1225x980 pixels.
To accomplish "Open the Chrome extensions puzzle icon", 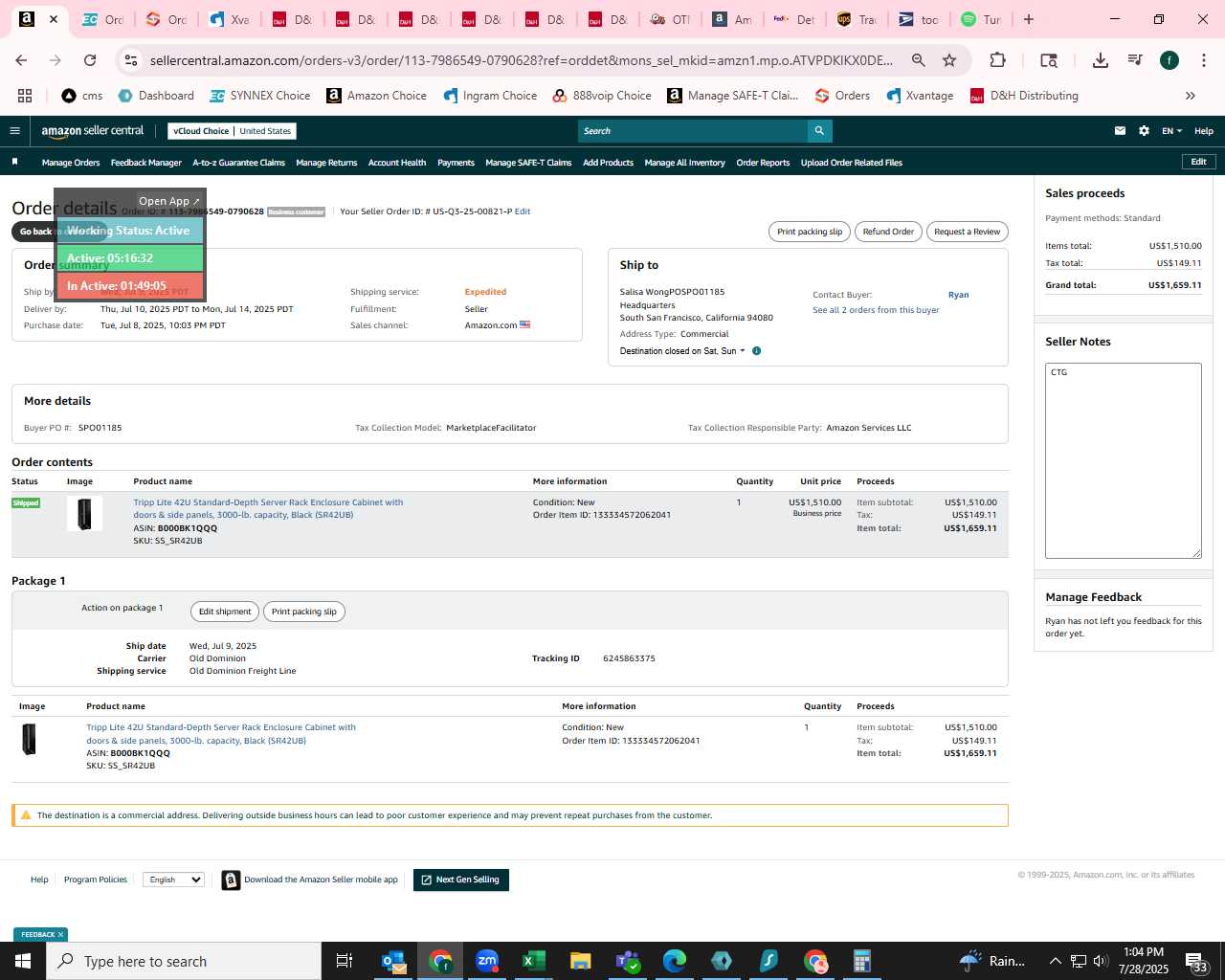I will (997, 60).
